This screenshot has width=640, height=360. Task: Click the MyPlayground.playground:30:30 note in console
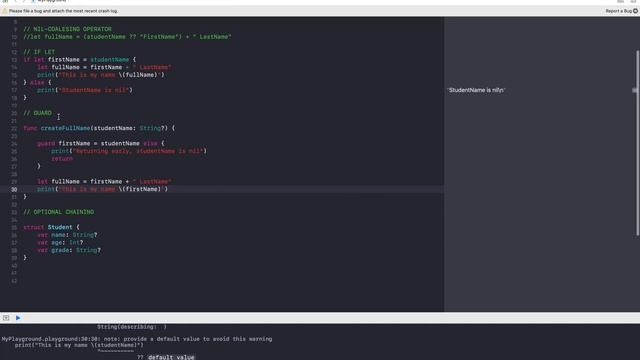tap(137, 339)
